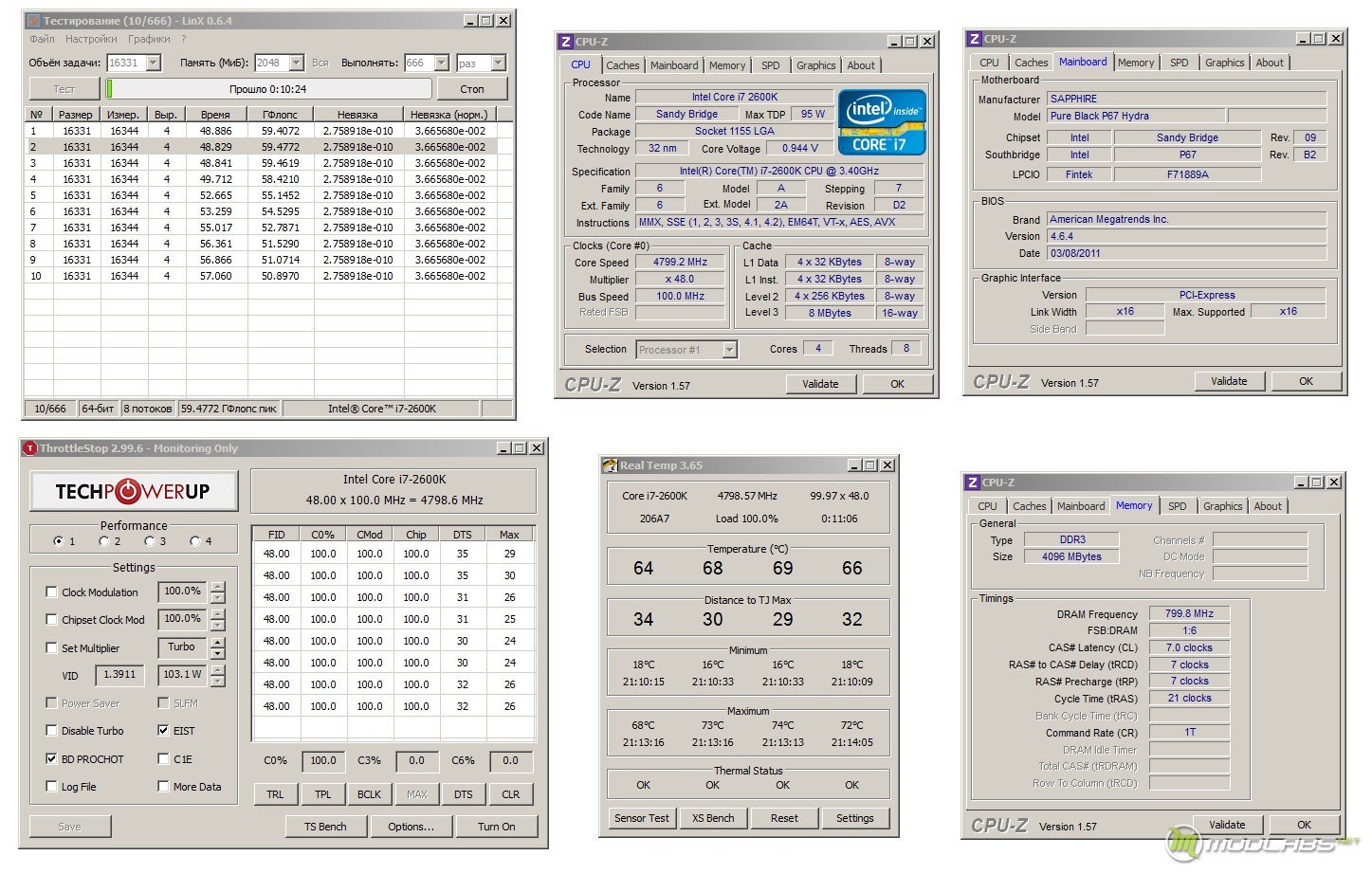This screenshot has width=1372, height=874.
Task: Click the Sensor Test button in Real Temp
Action: click(x=642, y=818)
